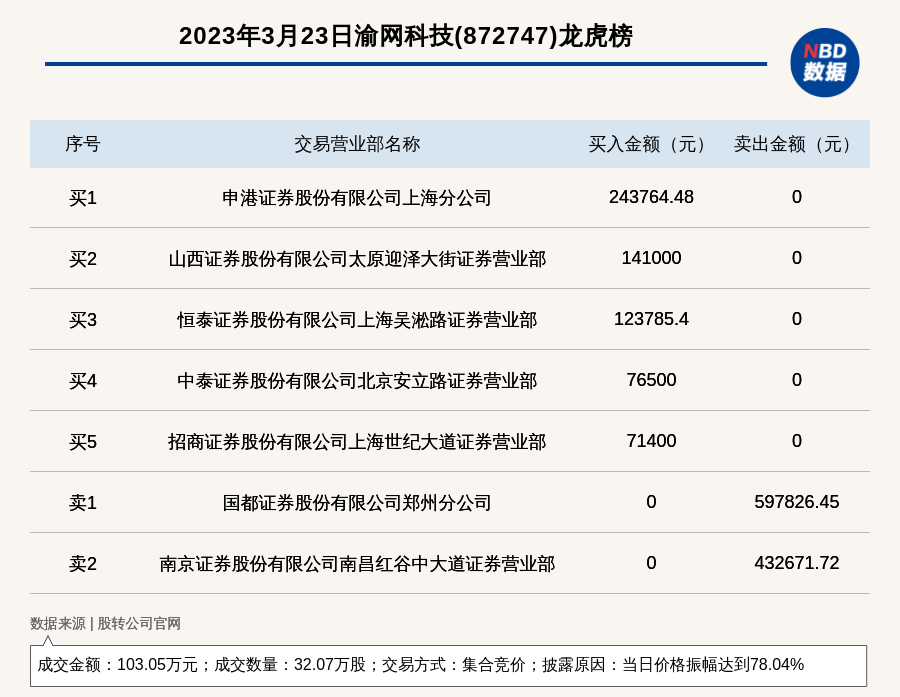
Task: Select 南京证券股份有限公司南昌红谷中大道证券营业部
Action: [x=357, y=563]
